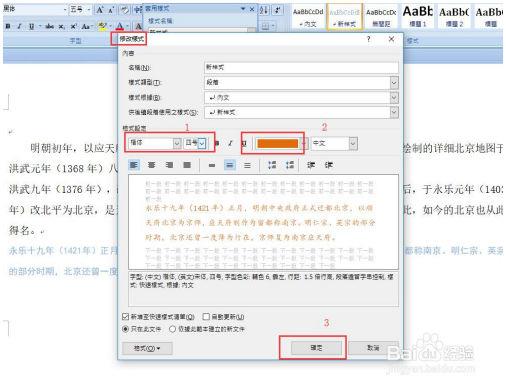Image resolution: width=506 pixels, height=389 pixels.
Task: Click decrease indent icon in dialog
Action: click(311, 165)
